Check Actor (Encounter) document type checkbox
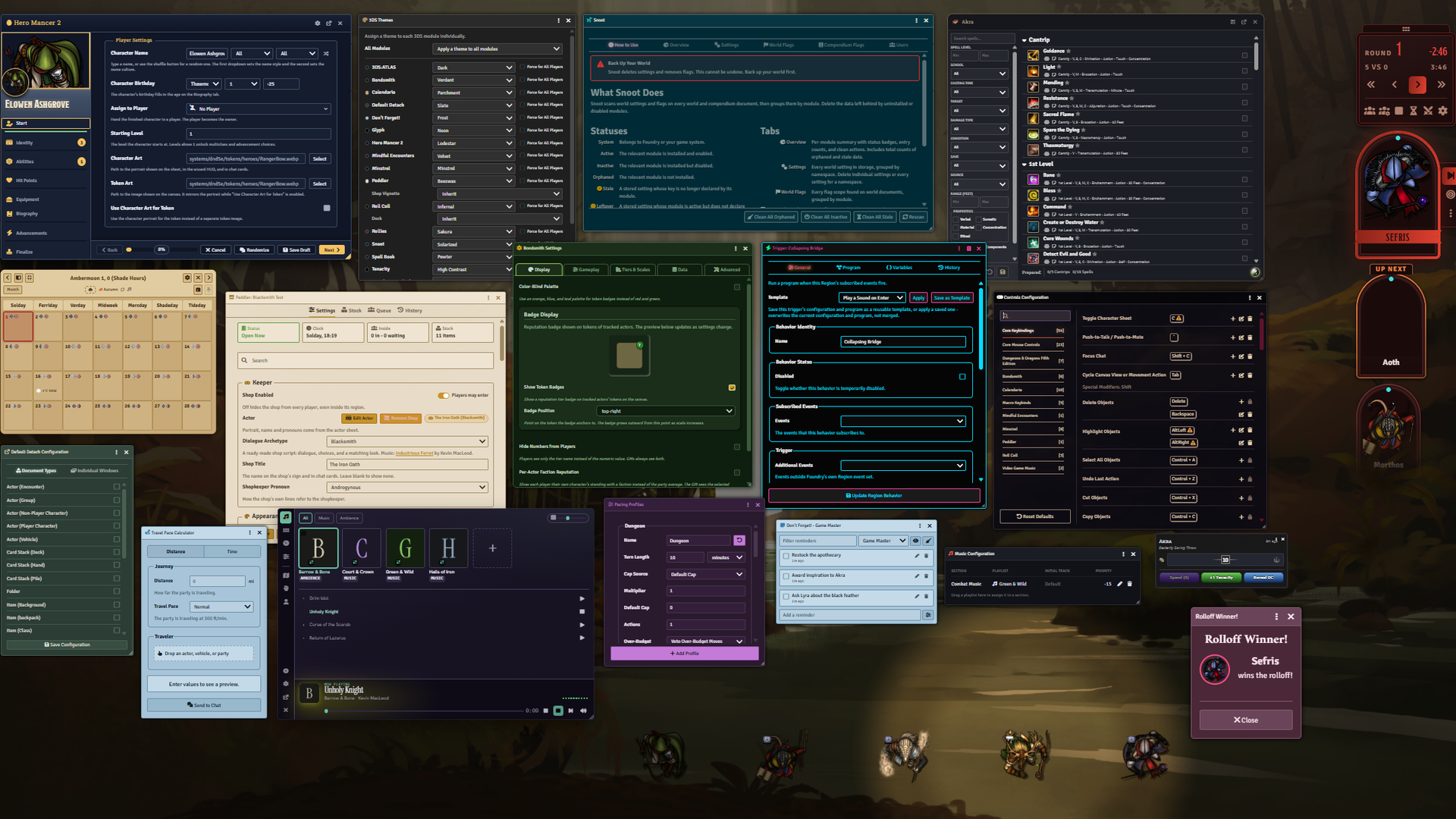1456x819 pixels. [116, 487]
